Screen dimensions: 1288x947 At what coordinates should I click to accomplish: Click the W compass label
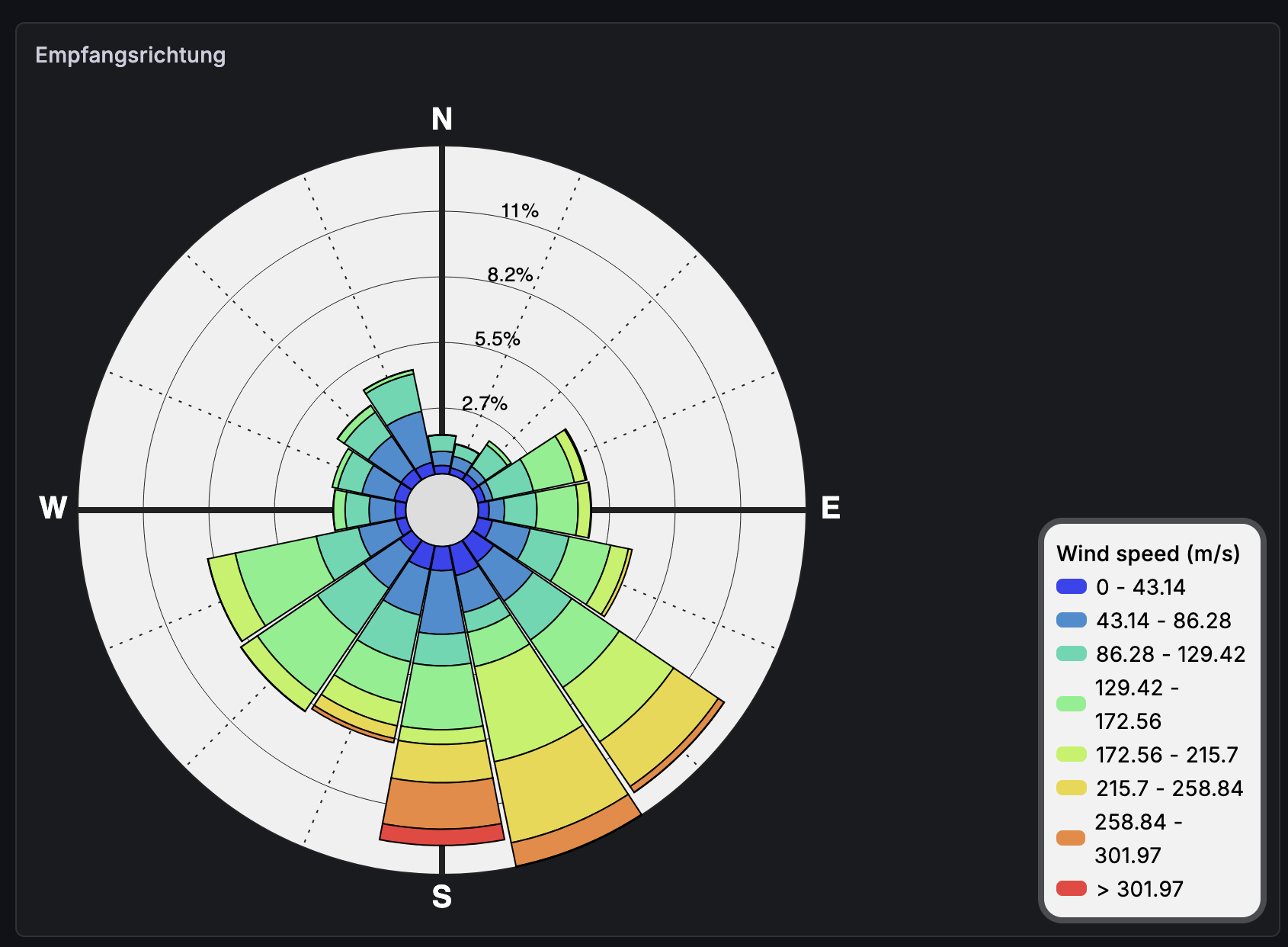(53, 508)
